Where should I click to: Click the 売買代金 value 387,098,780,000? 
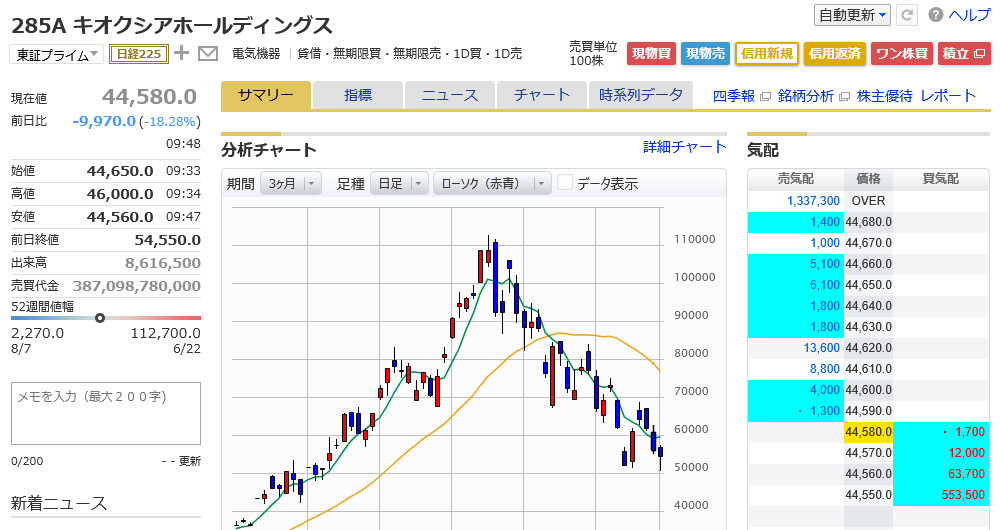(136, 286)
